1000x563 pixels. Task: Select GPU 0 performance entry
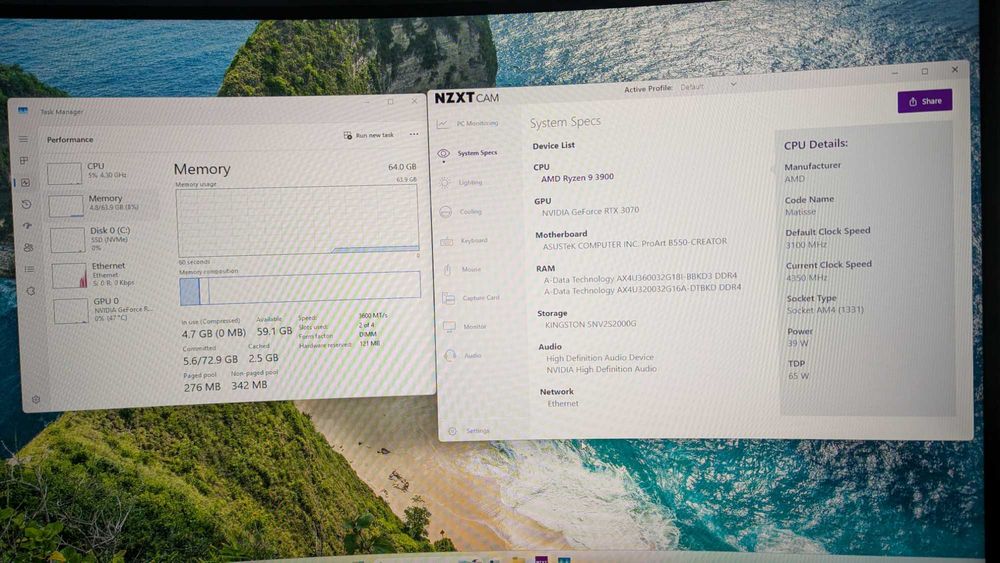pos(107,309)
